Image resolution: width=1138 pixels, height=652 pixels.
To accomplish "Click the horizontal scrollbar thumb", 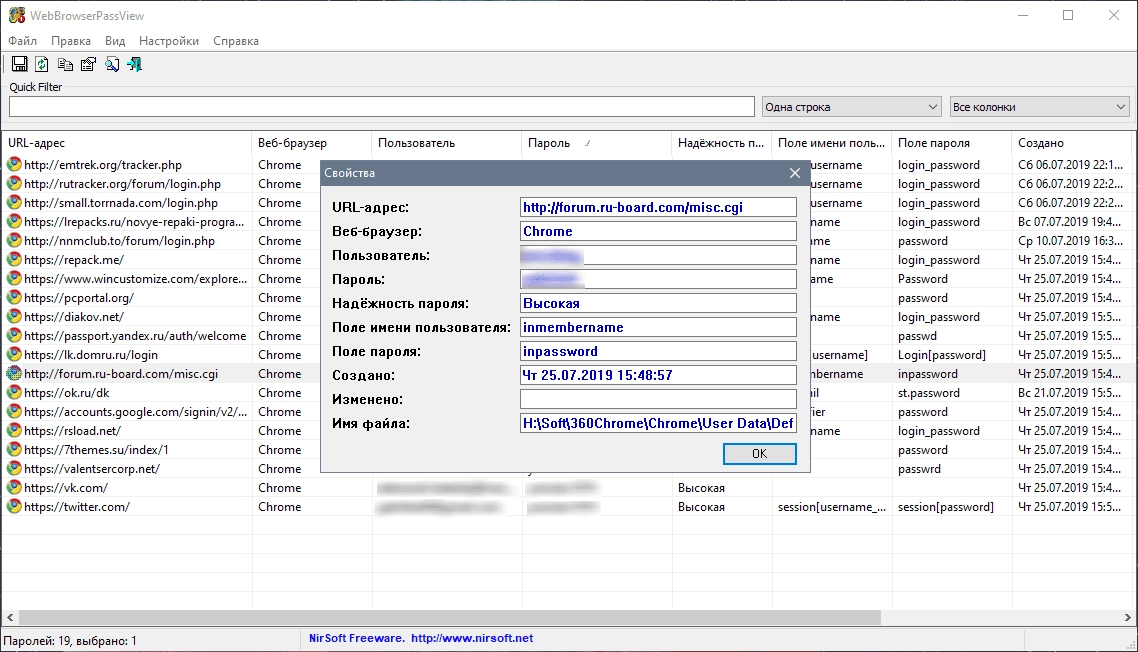I will 450,617.
